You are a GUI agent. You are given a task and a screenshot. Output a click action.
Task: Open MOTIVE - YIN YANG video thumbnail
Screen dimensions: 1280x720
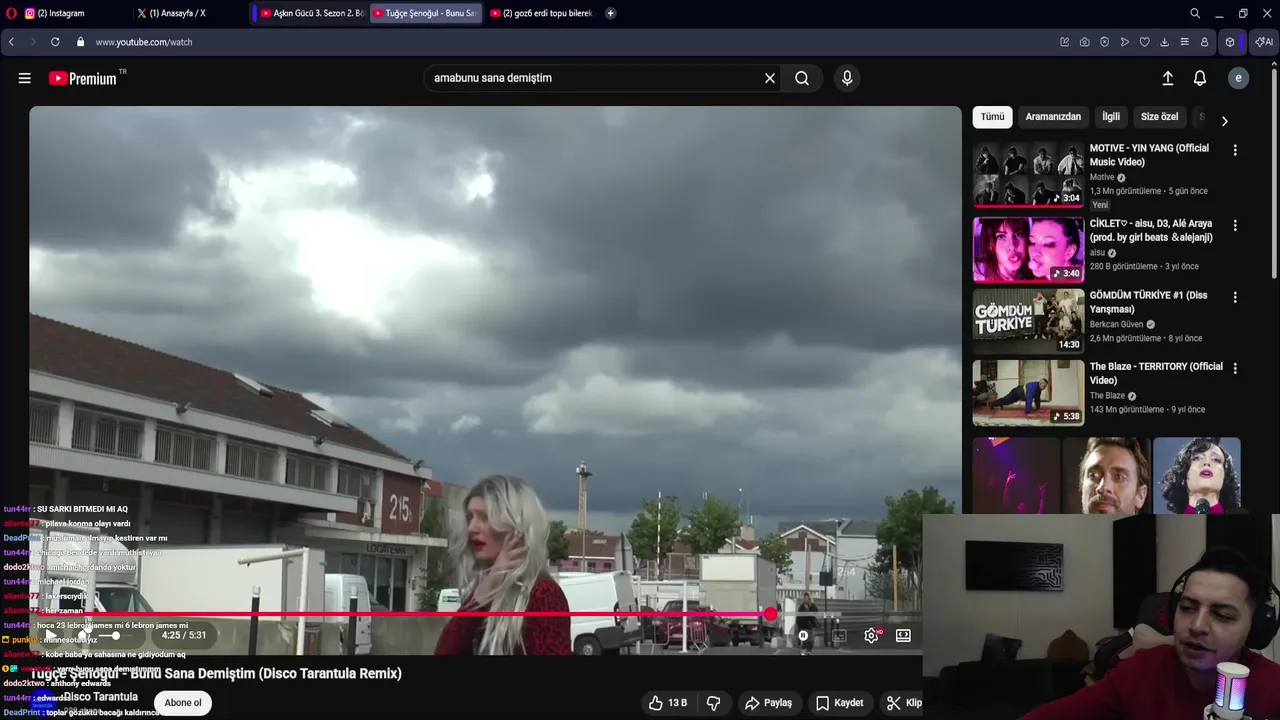click(x=1028, y=175)
